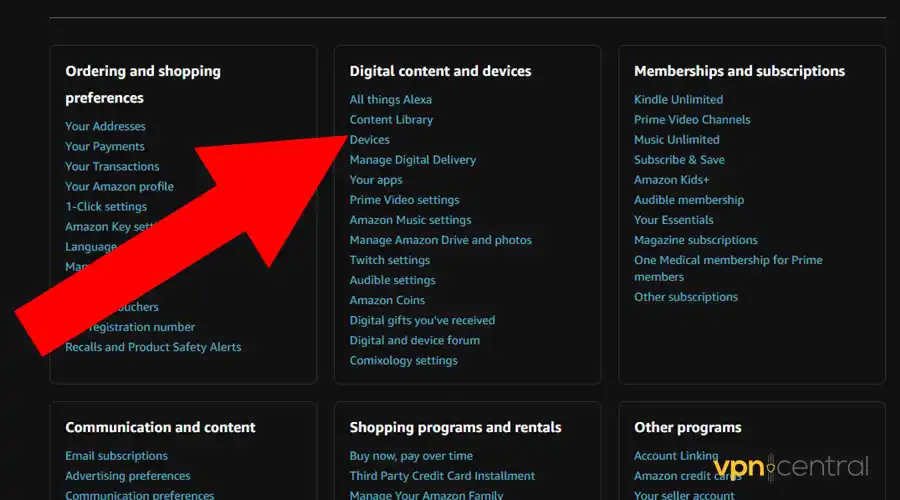
Task: Open Your apps link
Action: click(x=375, y=180)
